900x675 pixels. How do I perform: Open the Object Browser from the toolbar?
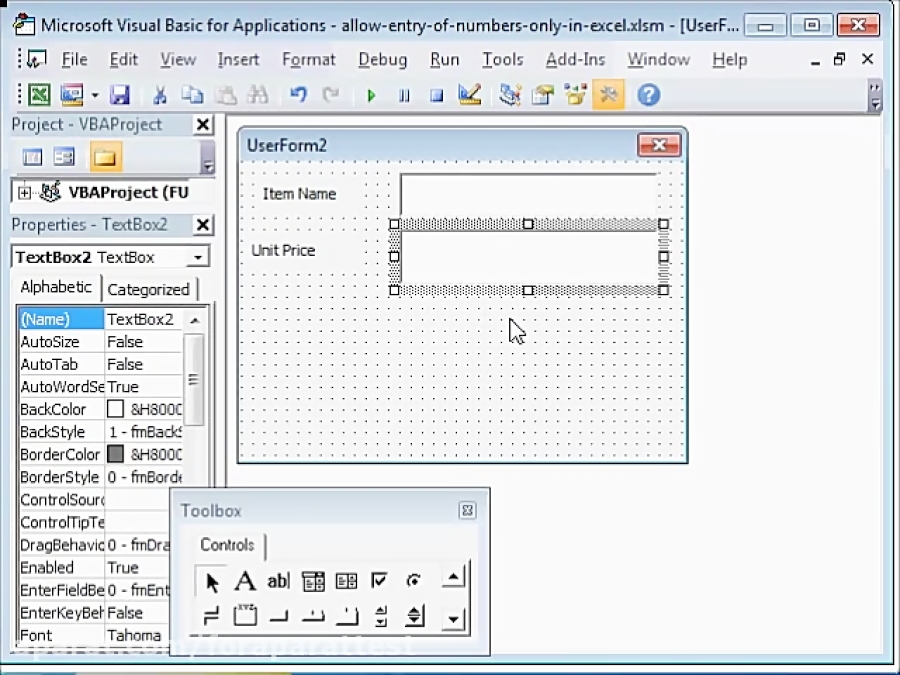pos(576,95)
